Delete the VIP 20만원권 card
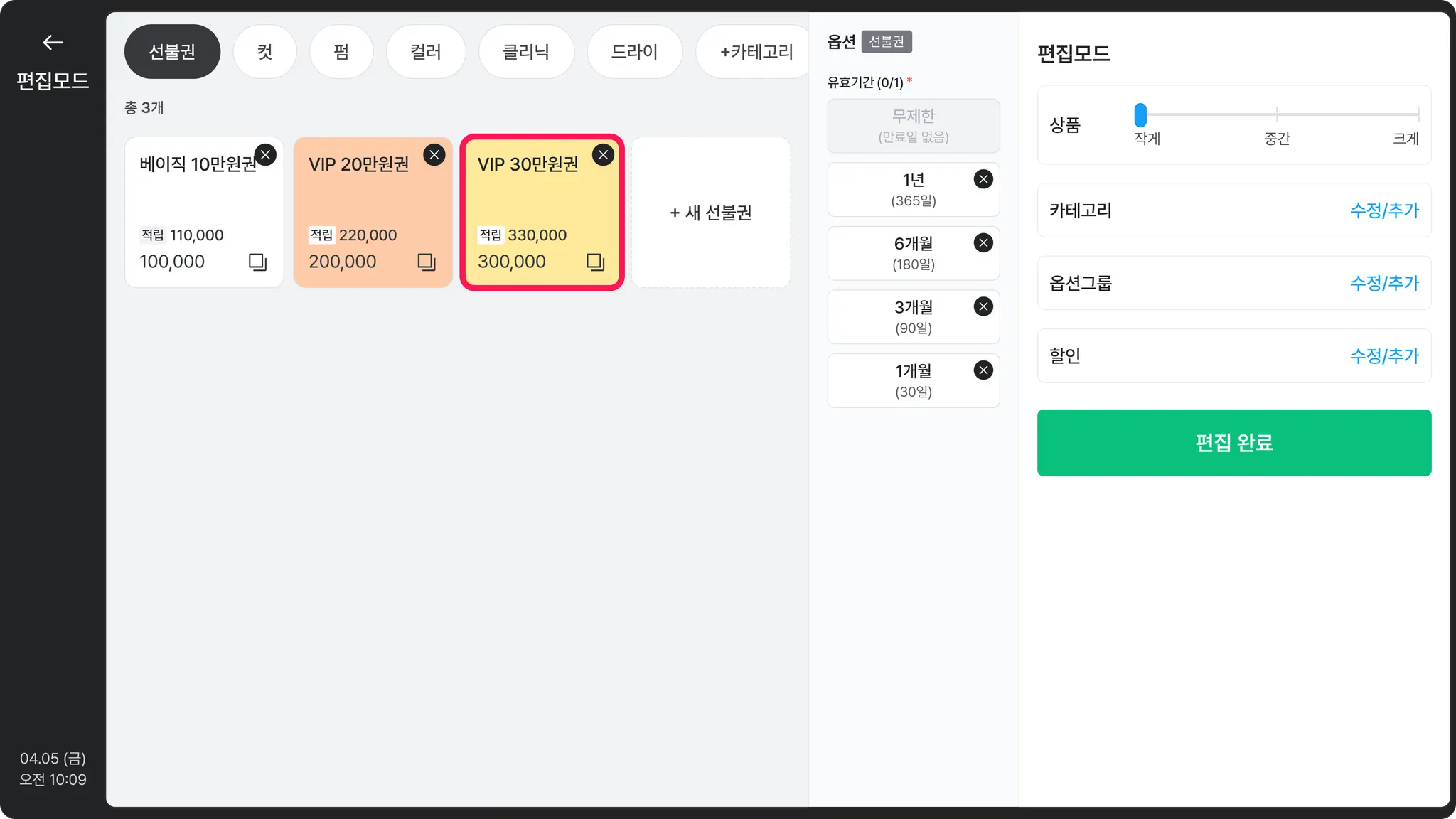Screen dimensions: 1456x819 [x=434, y=155]
